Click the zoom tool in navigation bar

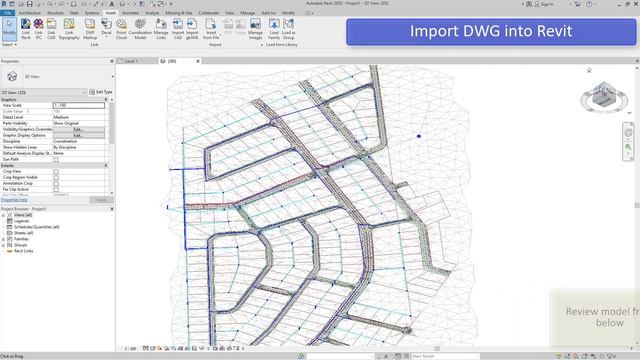click(628, 147)
